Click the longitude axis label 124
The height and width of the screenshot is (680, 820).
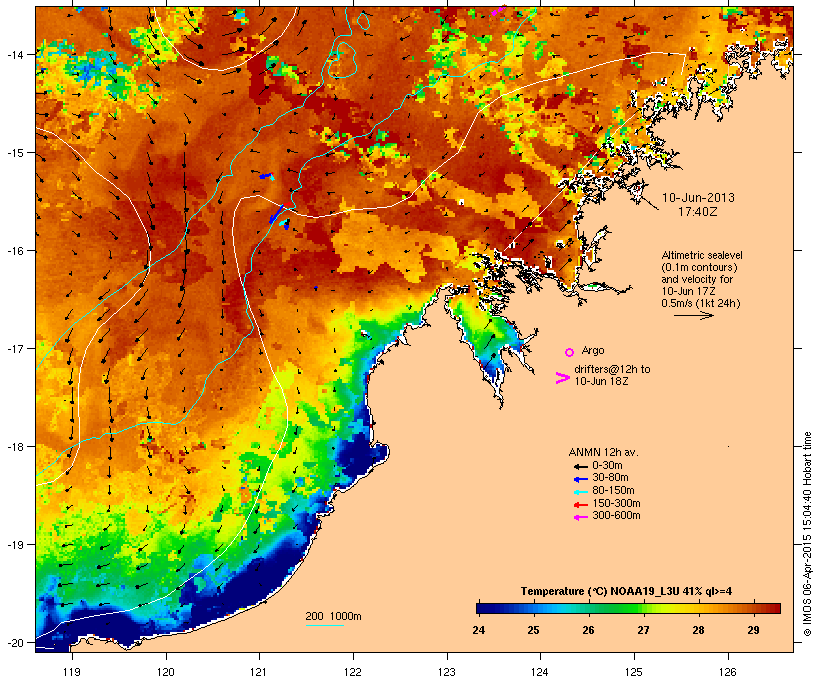click(540, 672)
